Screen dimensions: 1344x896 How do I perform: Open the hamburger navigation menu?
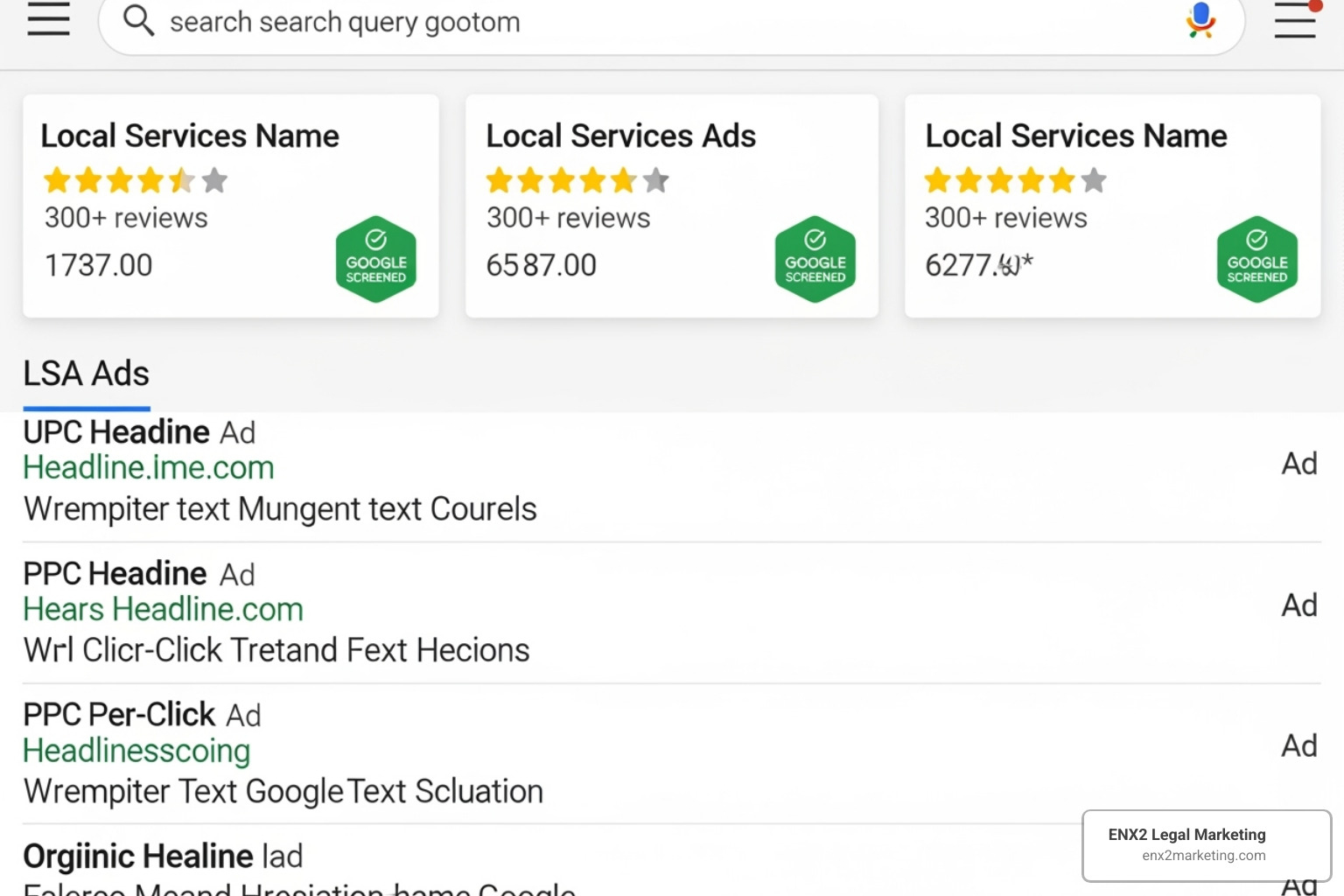coord(48,19)
